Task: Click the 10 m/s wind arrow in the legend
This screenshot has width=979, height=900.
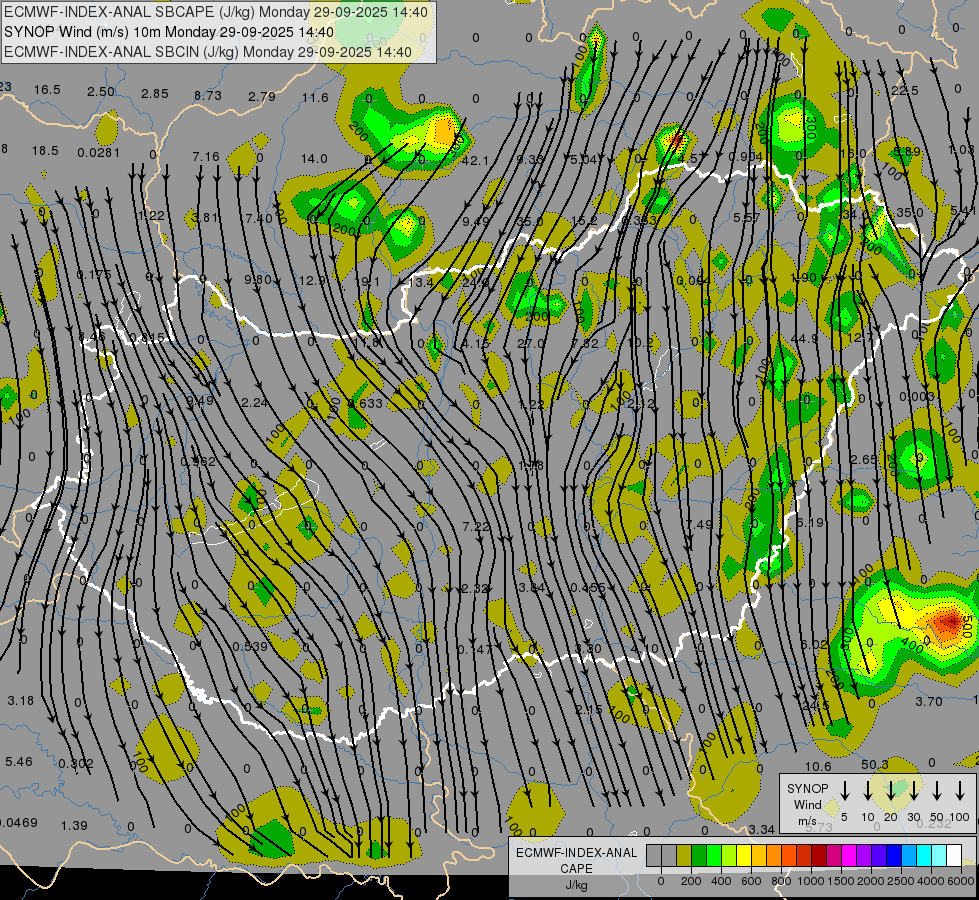Action: pos(868,791)
